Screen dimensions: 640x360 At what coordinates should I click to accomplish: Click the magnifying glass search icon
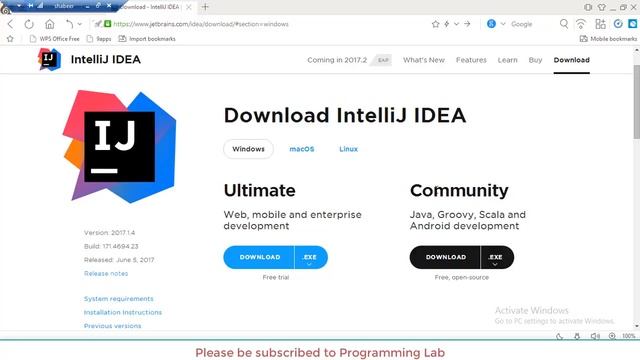coord(564,24)
